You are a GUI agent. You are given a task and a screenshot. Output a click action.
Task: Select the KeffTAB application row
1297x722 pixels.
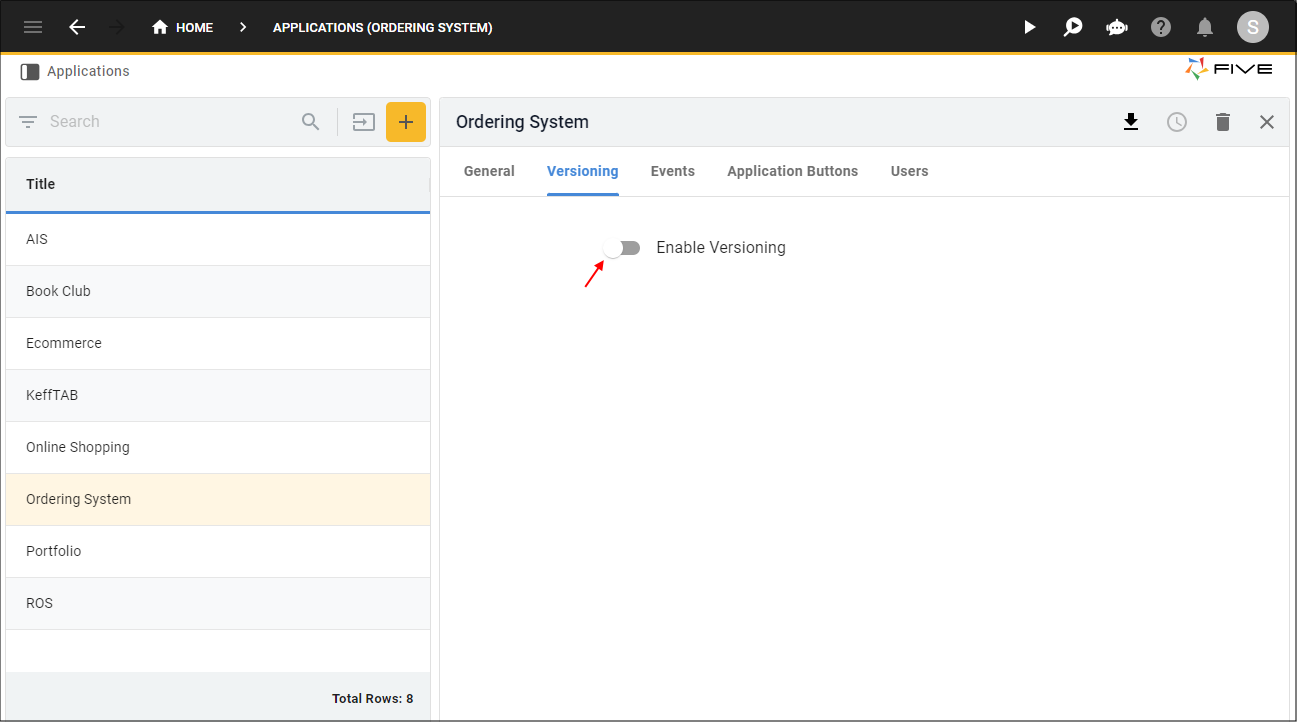[218, 395]
